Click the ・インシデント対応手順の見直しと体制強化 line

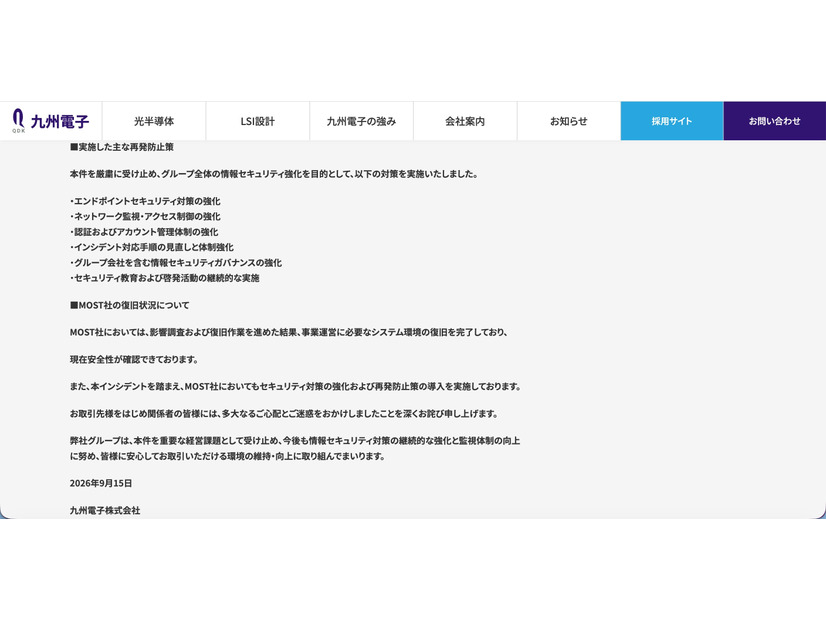152,247
